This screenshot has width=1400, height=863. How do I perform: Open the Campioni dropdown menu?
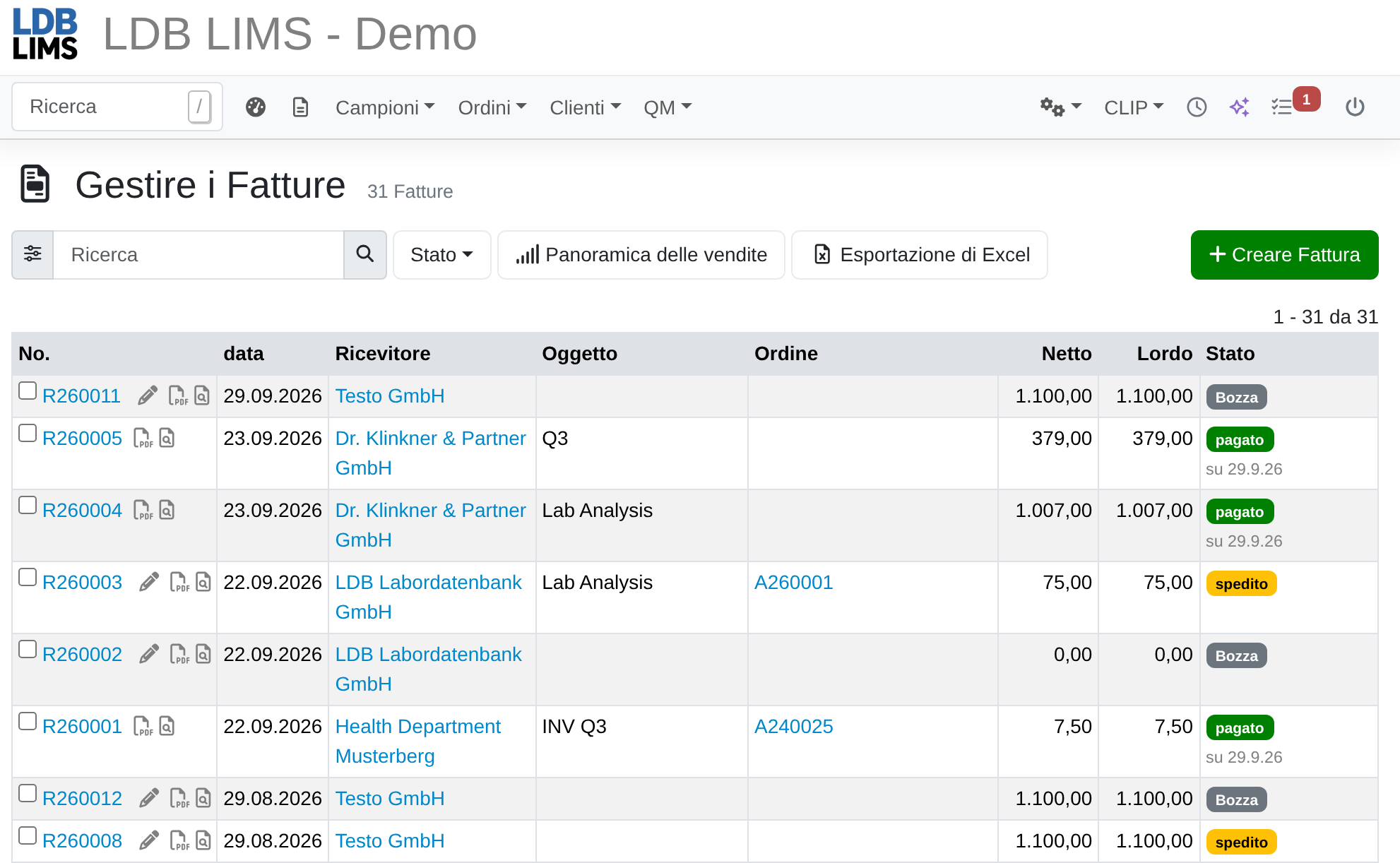[x=385, y=107]
